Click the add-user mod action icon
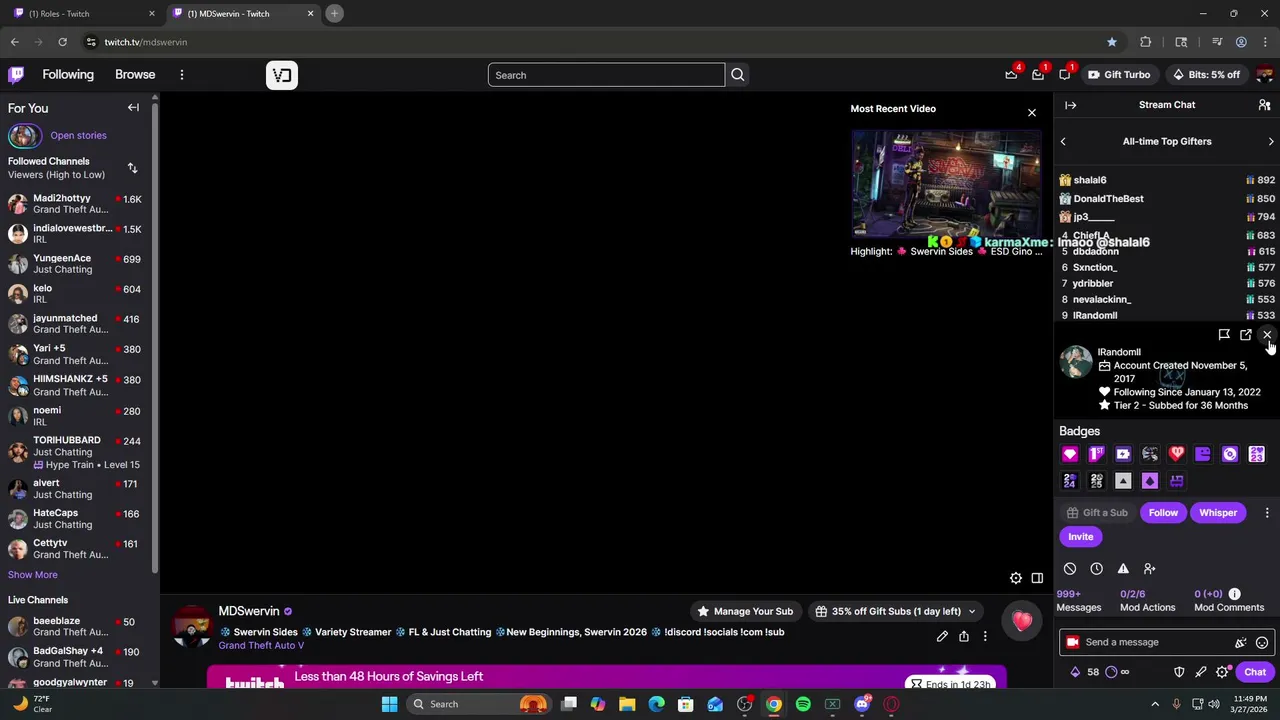 click(1150, 569)
